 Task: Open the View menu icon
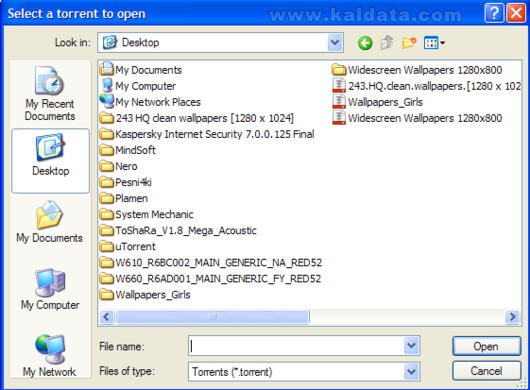pos(434,43)
